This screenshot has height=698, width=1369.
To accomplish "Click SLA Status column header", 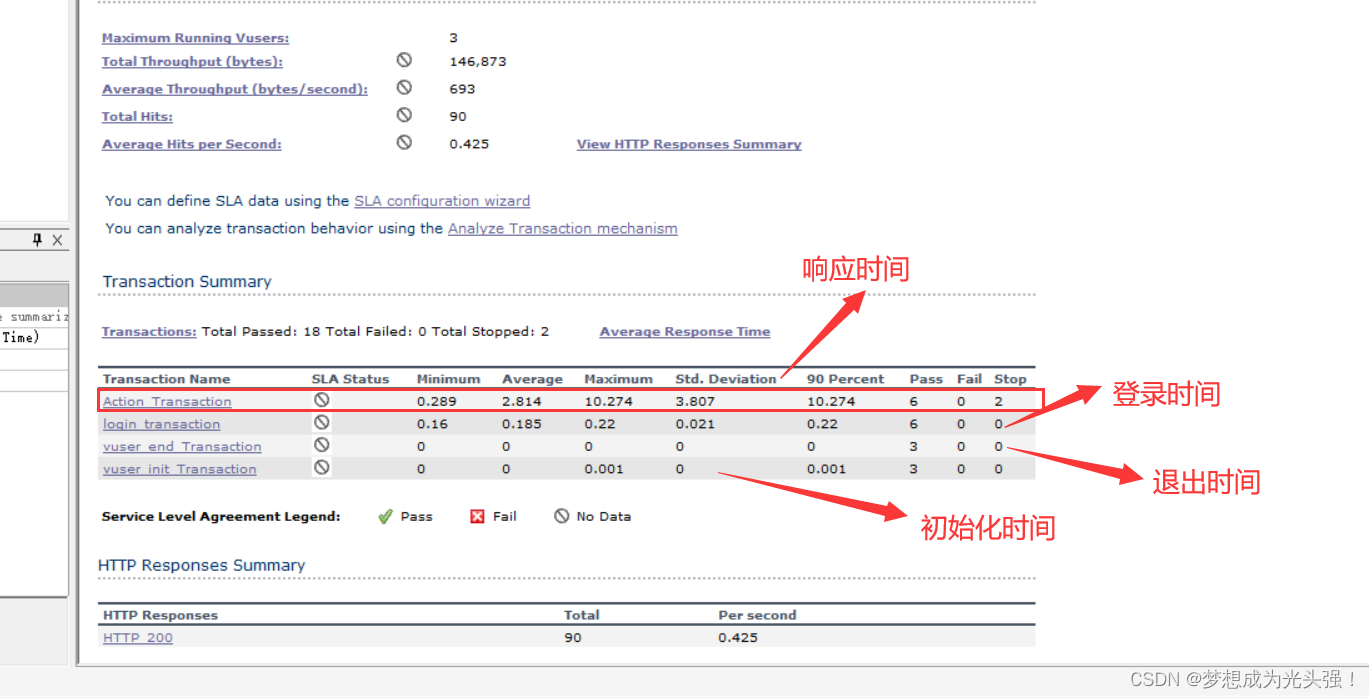I will 350,379.
